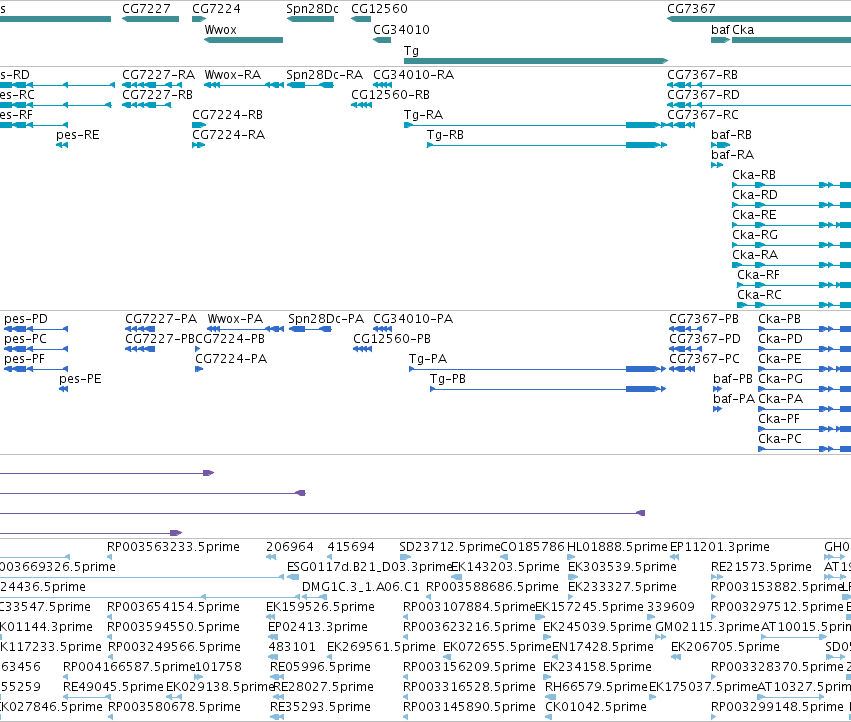Select the 206964 EST label
Viewport: 851px width, 722px height.
290,547
